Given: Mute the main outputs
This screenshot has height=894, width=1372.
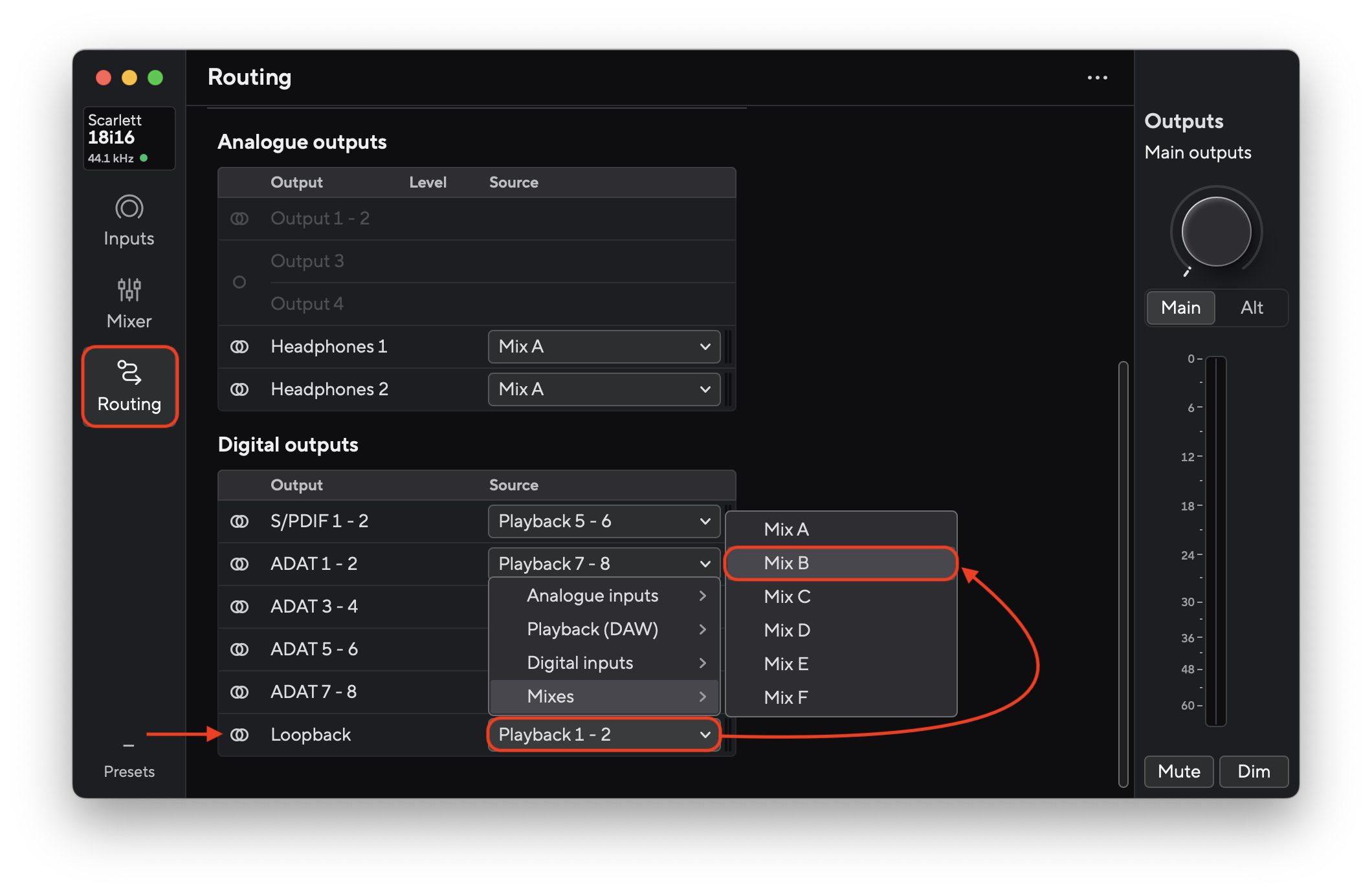Looking at the screenshot, I should [x=1178, y=771].
